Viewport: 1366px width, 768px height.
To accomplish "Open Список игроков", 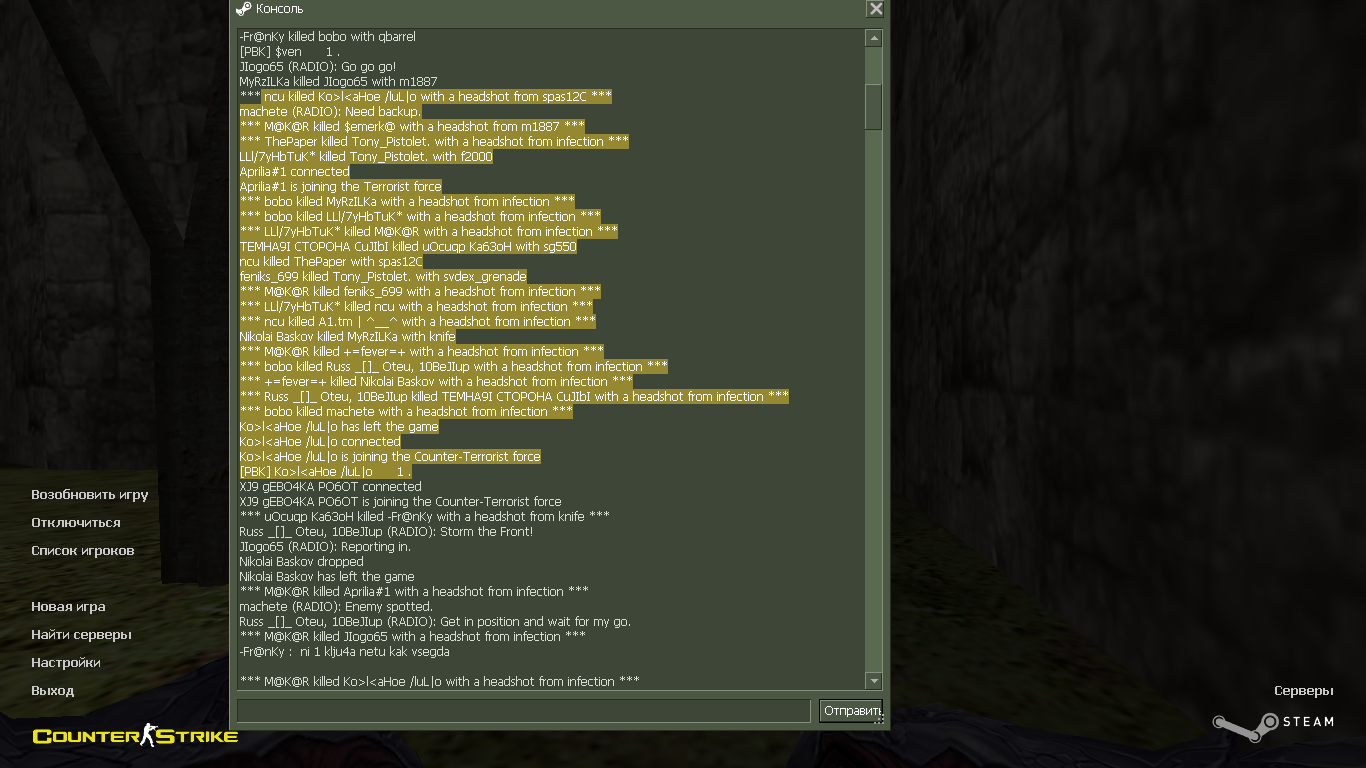I will pyautogui.click(x=82, y=551).
